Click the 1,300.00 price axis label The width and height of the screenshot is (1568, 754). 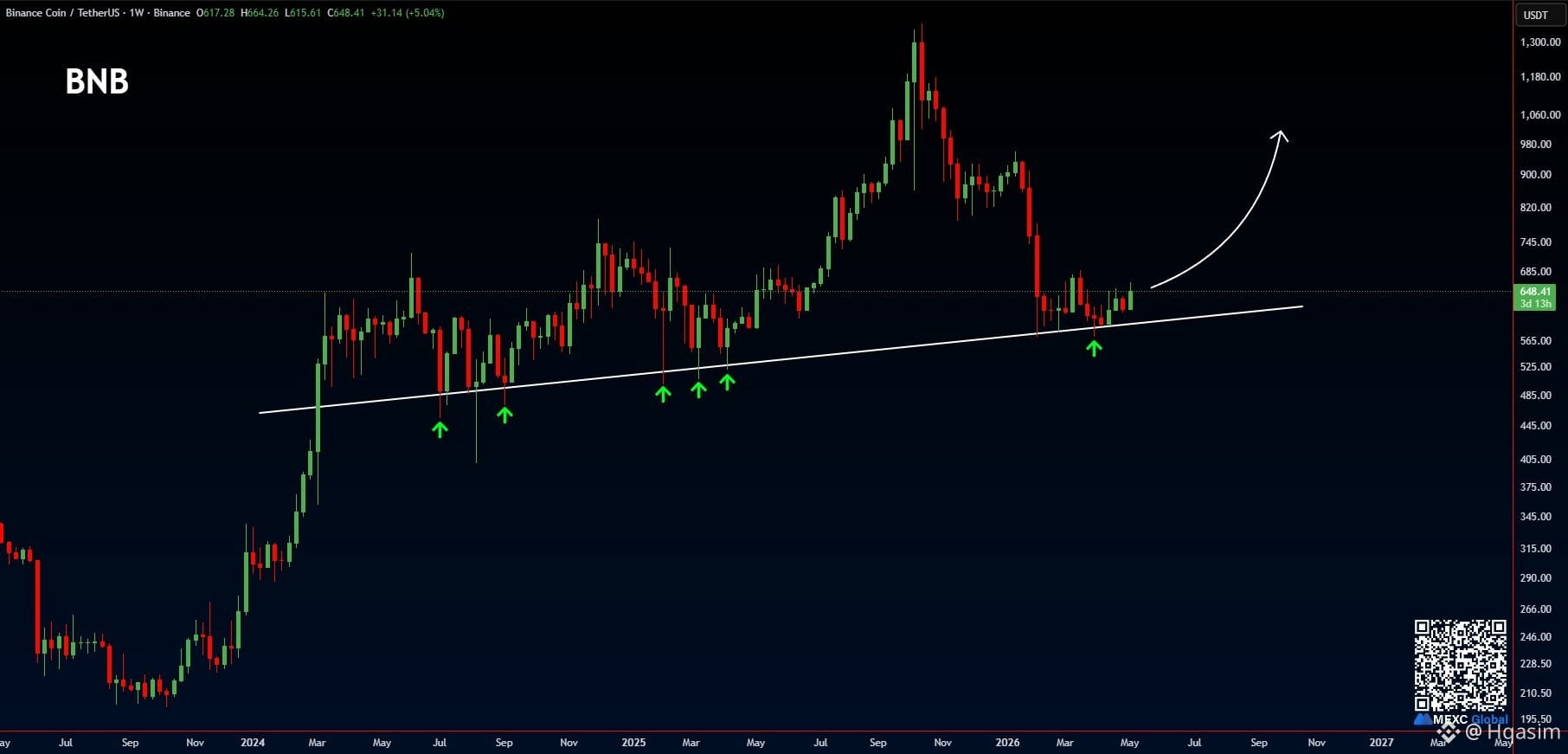[1540, 42]
